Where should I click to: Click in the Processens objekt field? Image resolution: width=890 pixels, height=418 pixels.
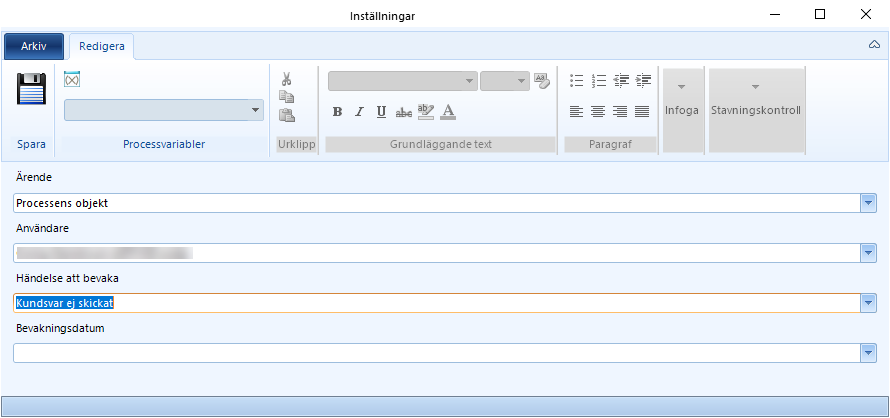click(437, 203)
